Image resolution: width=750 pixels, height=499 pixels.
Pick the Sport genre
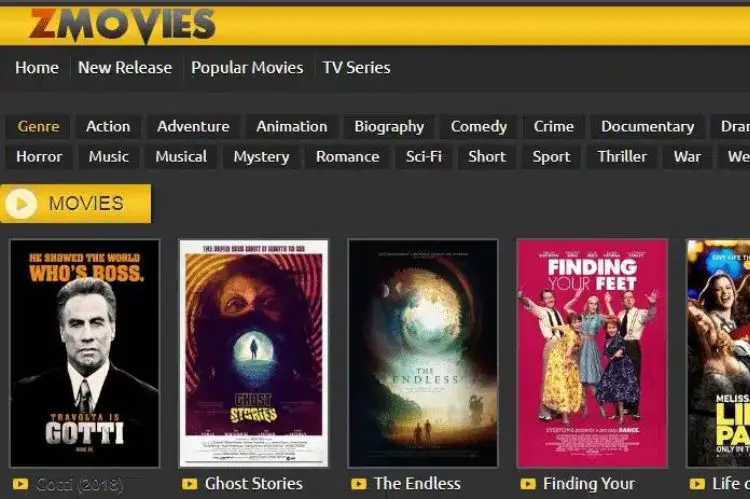click(551, 156)
